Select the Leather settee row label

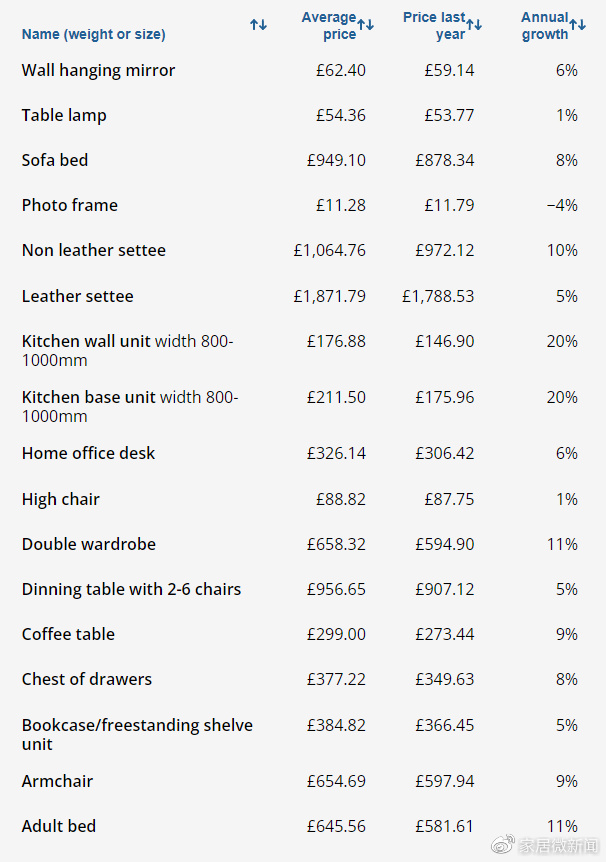click(x=77, y=296)
